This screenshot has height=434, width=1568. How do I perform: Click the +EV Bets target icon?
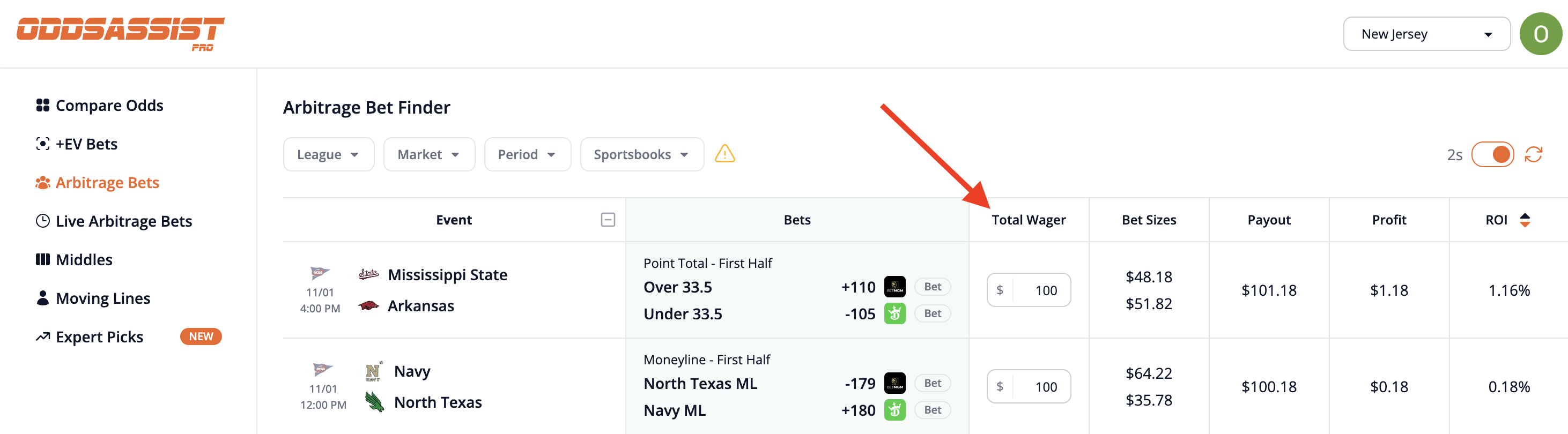pyautogui.click(x=42, y=144)
